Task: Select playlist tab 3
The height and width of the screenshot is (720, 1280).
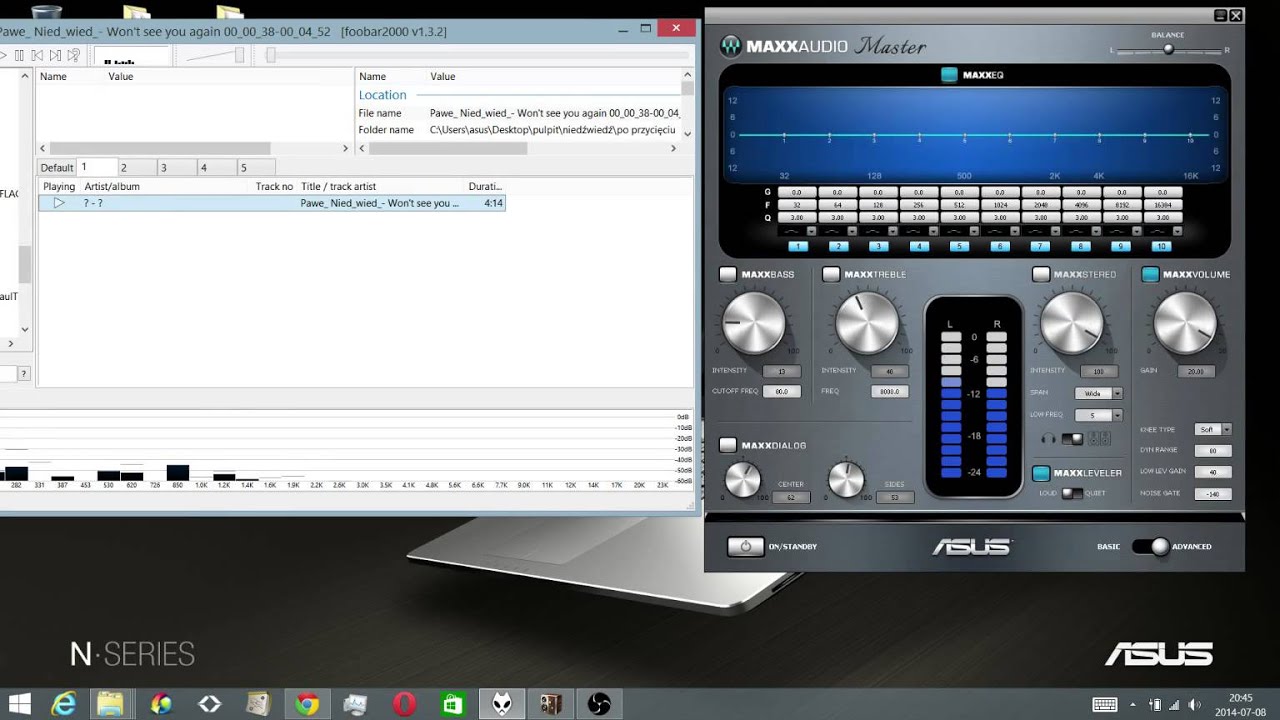Action: [x=176, y=168]
